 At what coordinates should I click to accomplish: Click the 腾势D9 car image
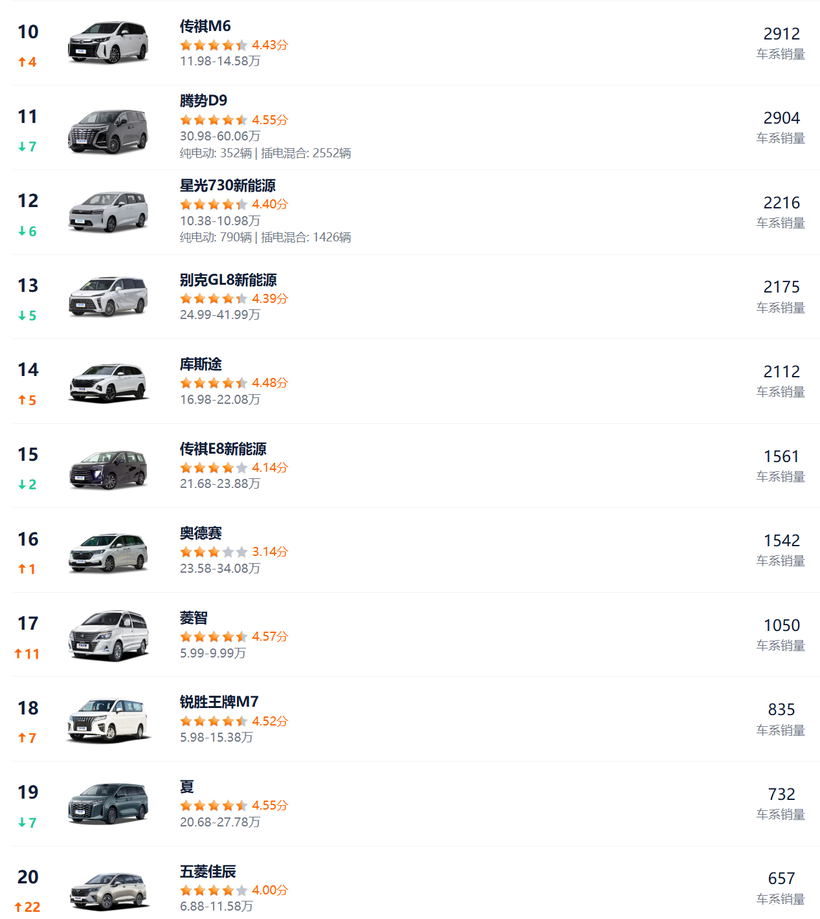tap(108, 129)
